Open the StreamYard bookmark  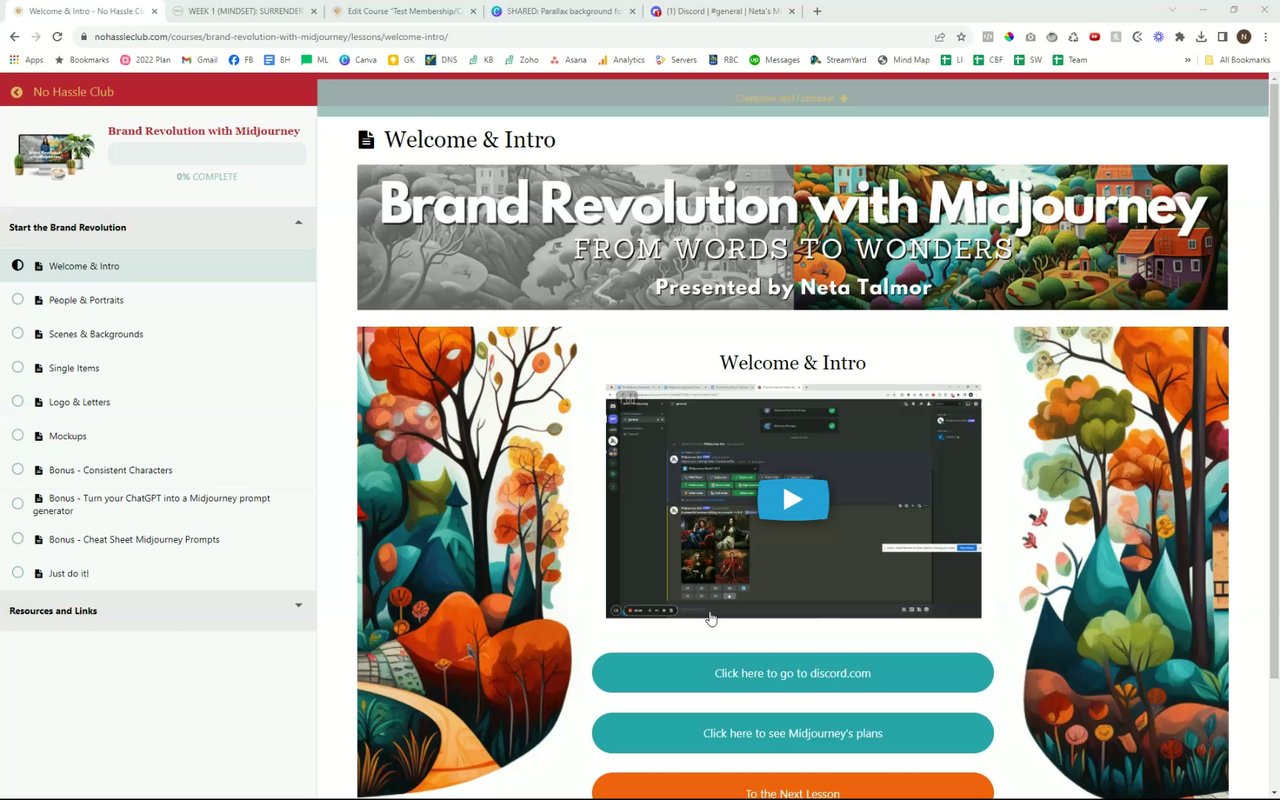point(838,60)
